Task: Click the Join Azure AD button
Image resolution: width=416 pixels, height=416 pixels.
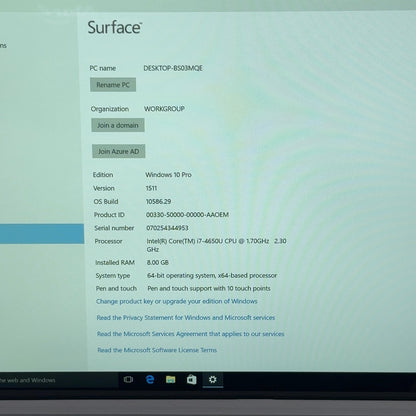Action: click(119, 151)
